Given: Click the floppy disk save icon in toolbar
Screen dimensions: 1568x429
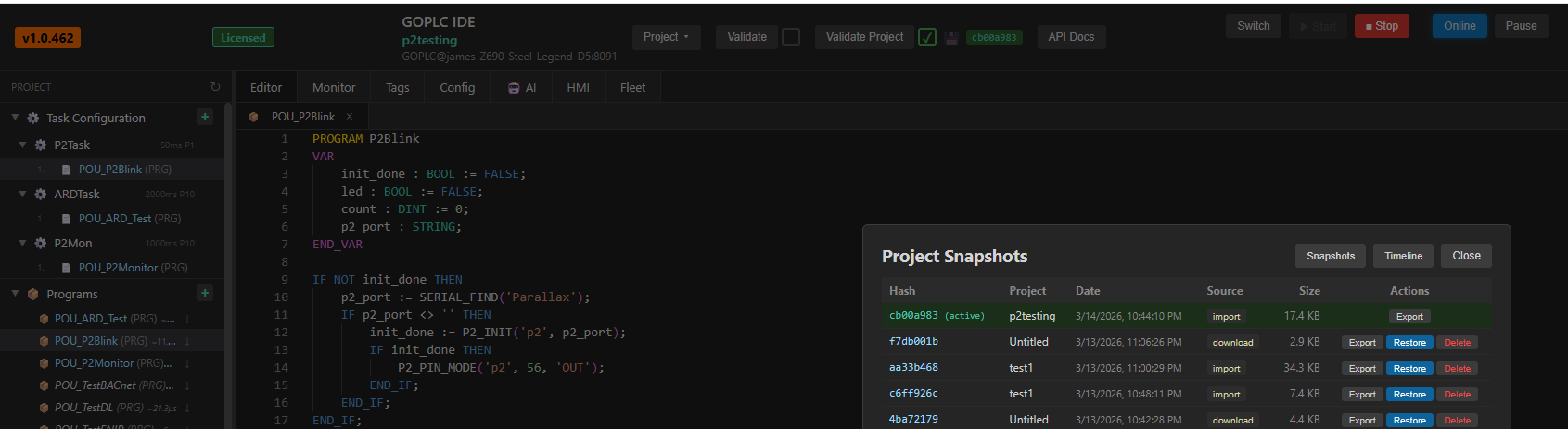Looking at the screenshot, I should (951, 38).
